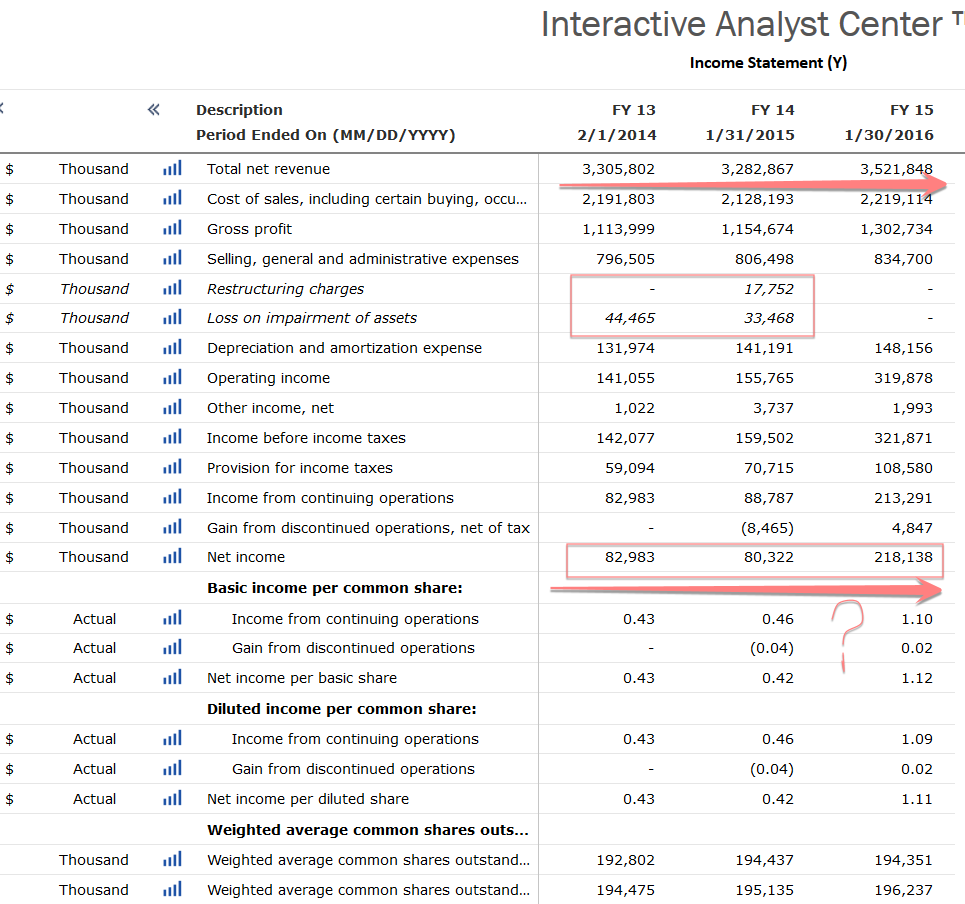
Task: Select Gain from discontinued operations, net of tax
Action: pyautogui.click(x=368, y=528)
